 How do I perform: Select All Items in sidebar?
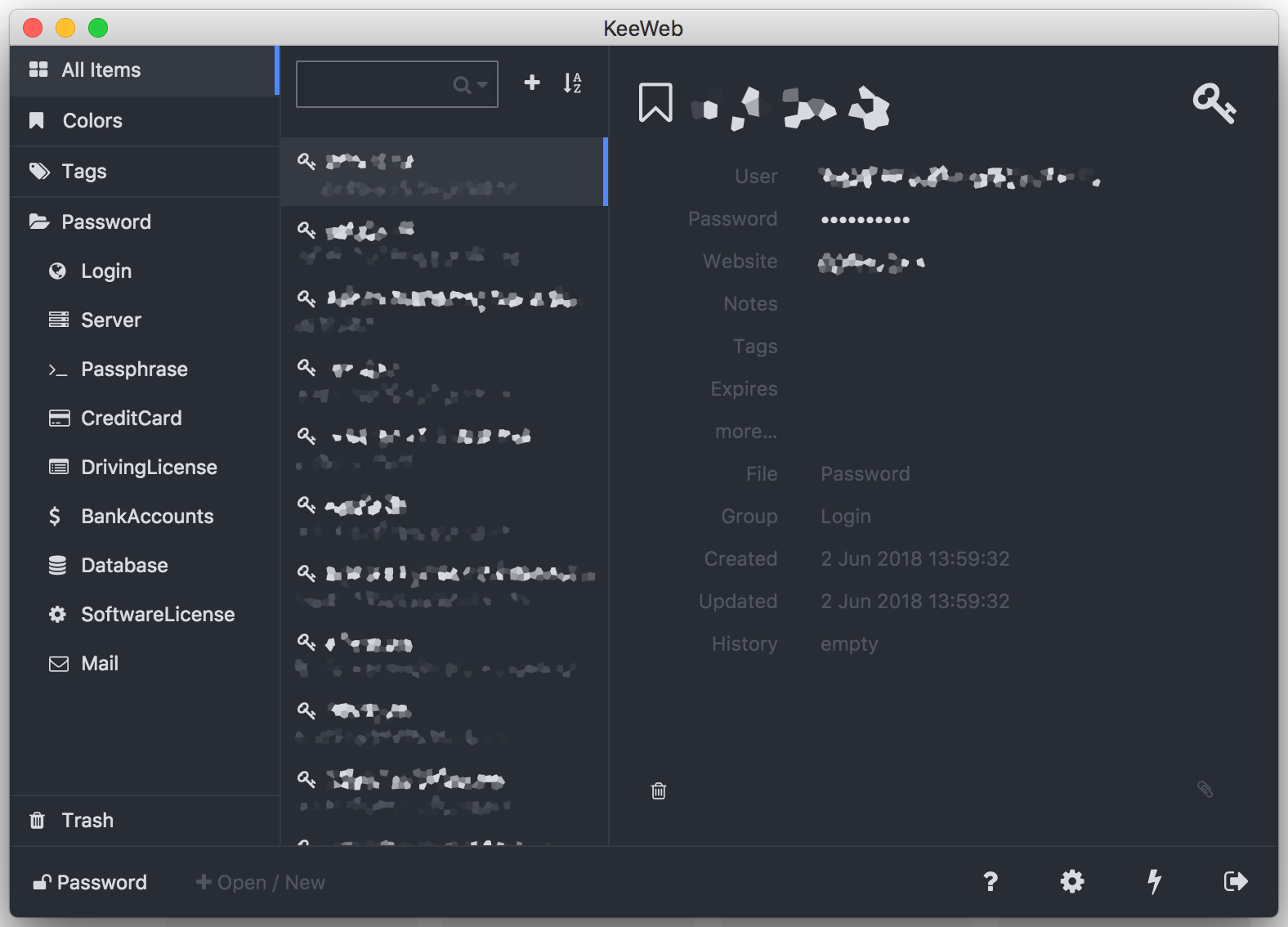click(x=101, y=70)
